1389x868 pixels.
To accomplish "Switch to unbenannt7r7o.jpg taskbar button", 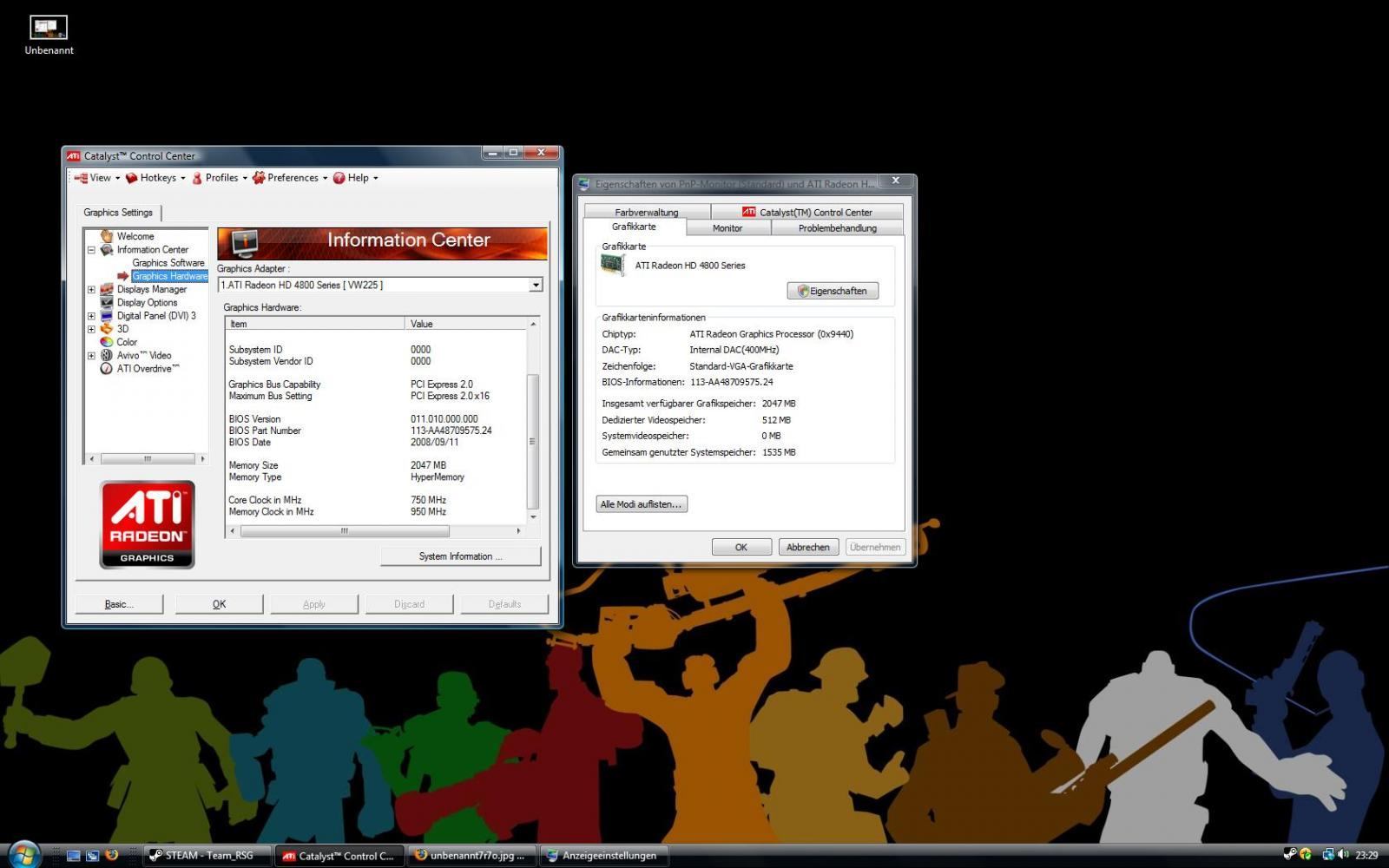I will [x=472, y=856].
